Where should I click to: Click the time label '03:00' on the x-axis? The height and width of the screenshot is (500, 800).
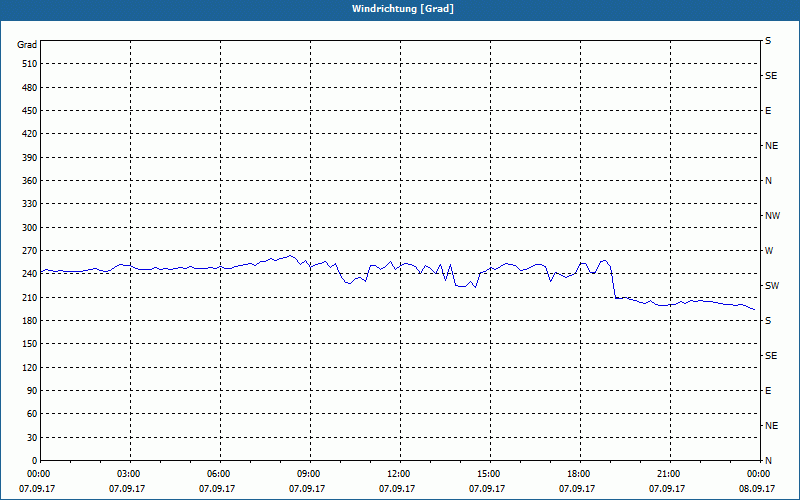pos(128,474)
